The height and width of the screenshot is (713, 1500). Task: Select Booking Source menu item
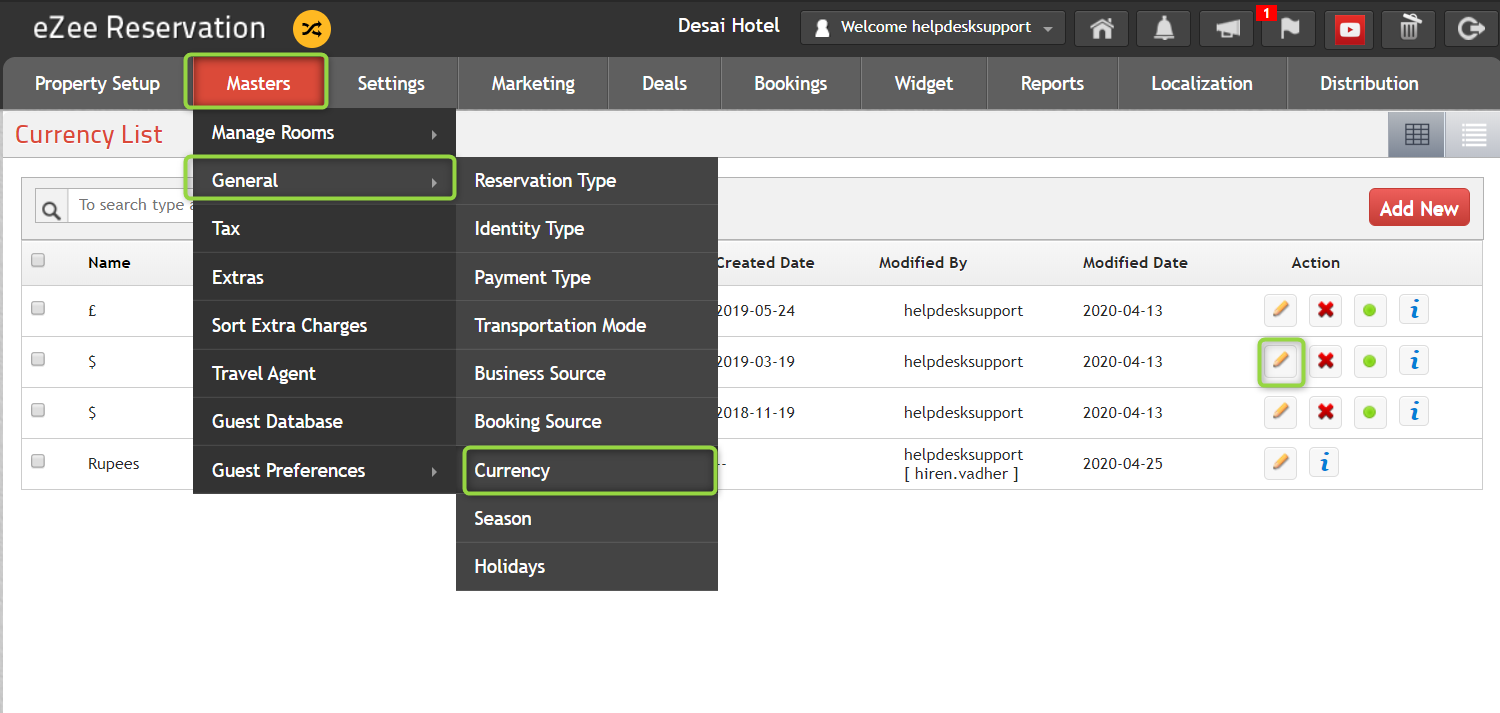click(587, 421)
